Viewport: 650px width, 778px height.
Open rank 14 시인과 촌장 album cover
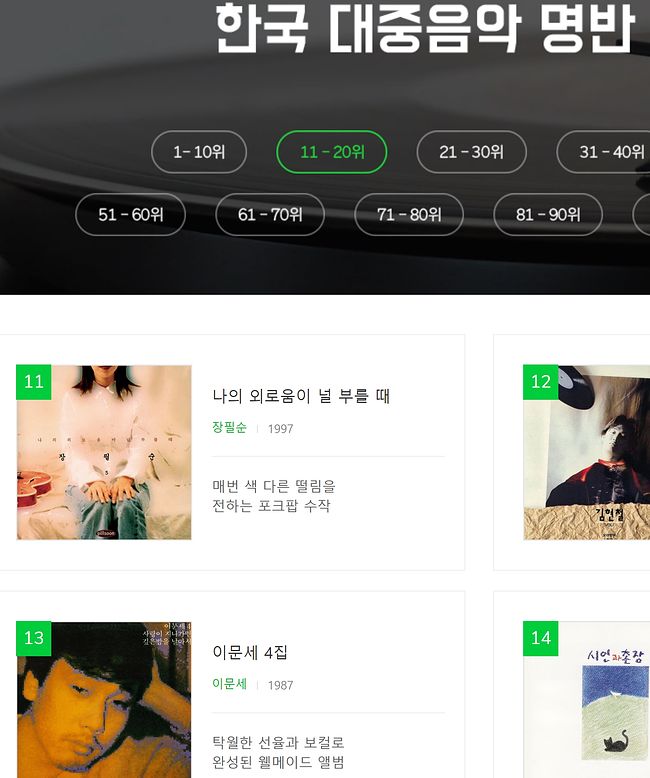click(586, 700)
